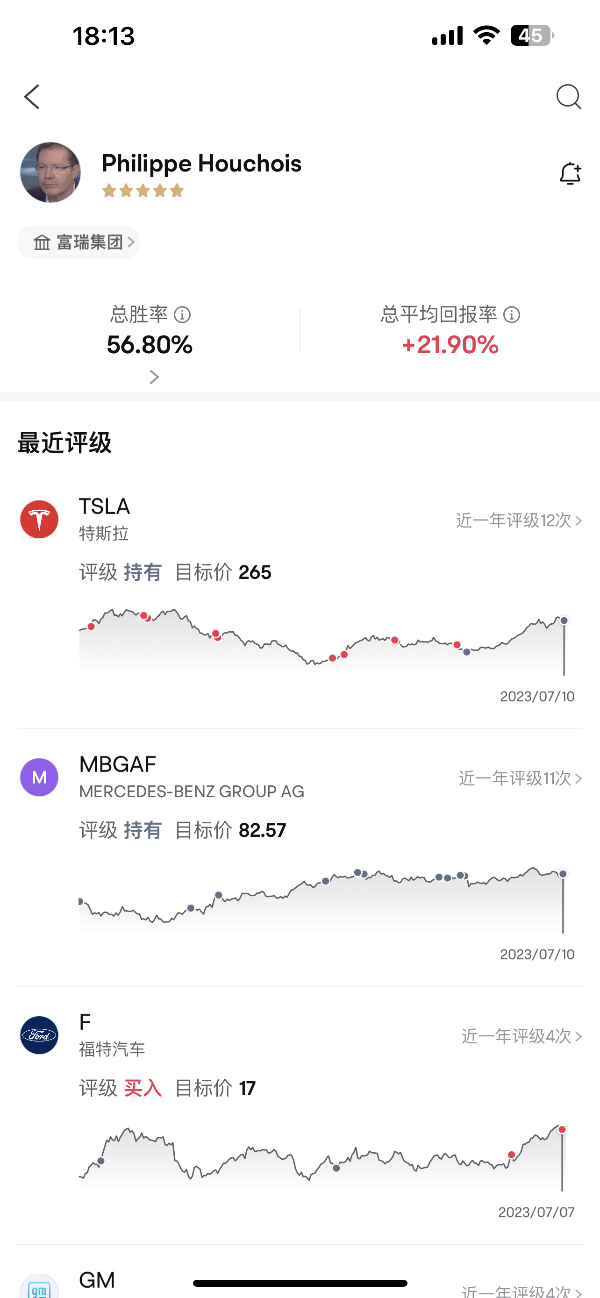
Task: Open MBGAF 近一年评级11次 link
Action: pos(520,778)
